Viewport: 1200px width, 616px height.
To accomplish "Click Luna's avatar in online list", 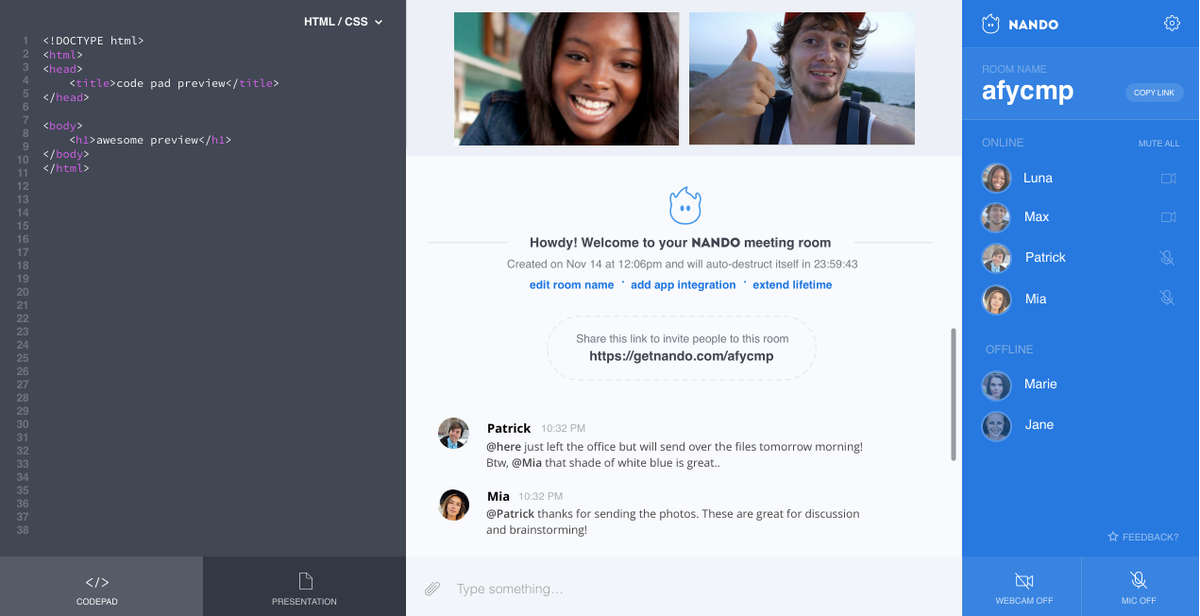I will (x=996, y=178).
